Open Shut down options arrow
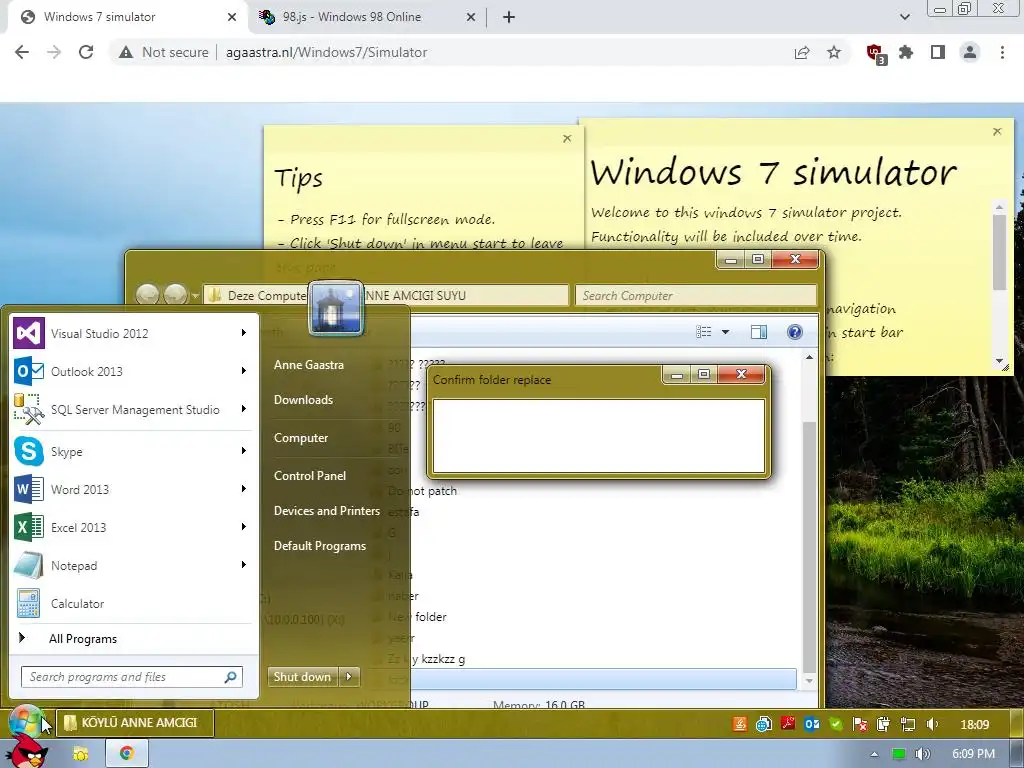The image size is (1024, 768). point(349,677)
